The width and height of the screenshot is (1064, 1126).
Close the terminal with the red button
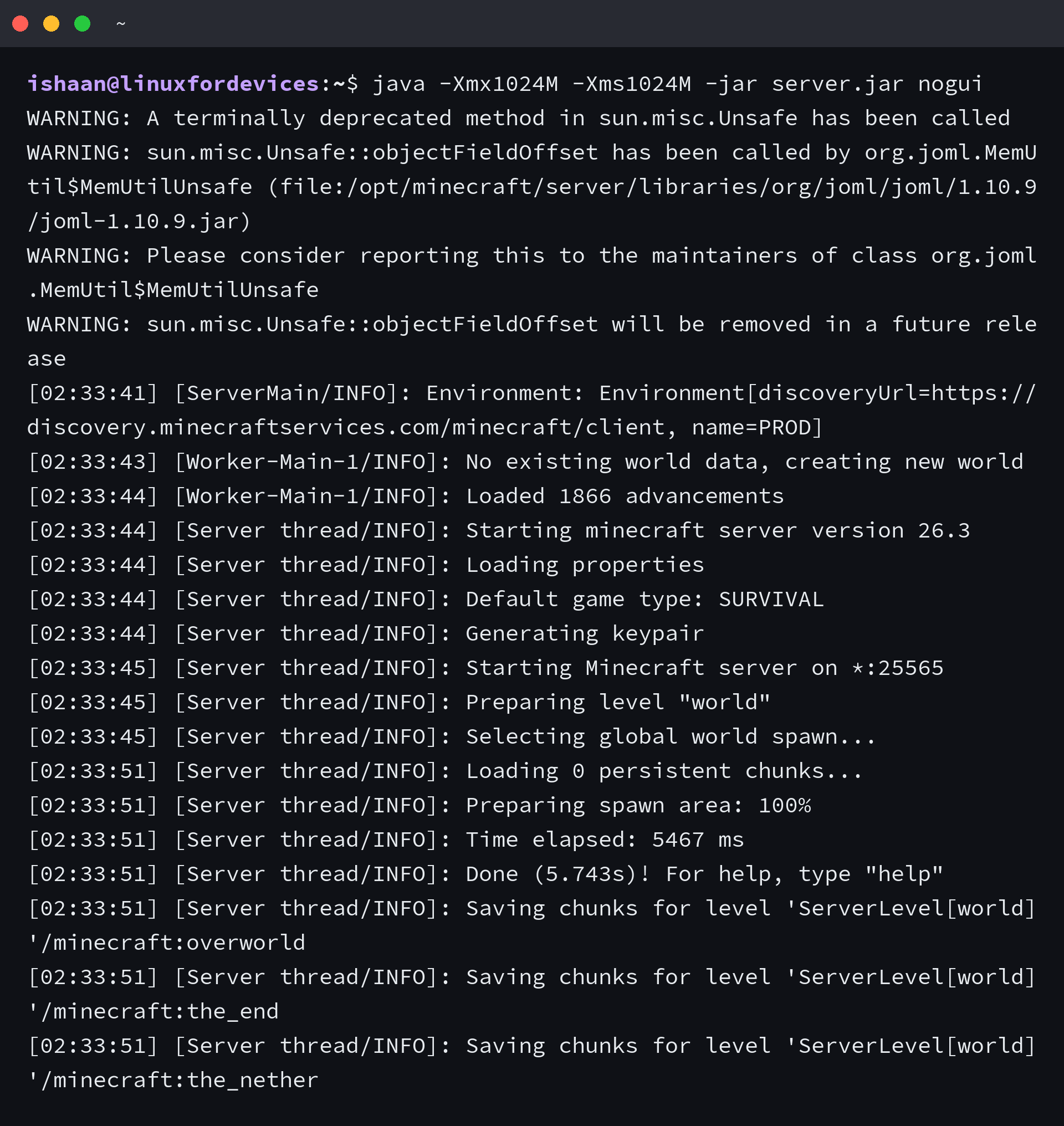(21, 23)
